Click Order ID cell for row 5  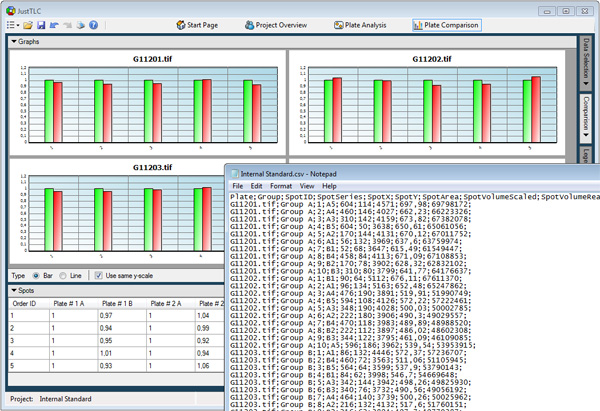point(29,366)
